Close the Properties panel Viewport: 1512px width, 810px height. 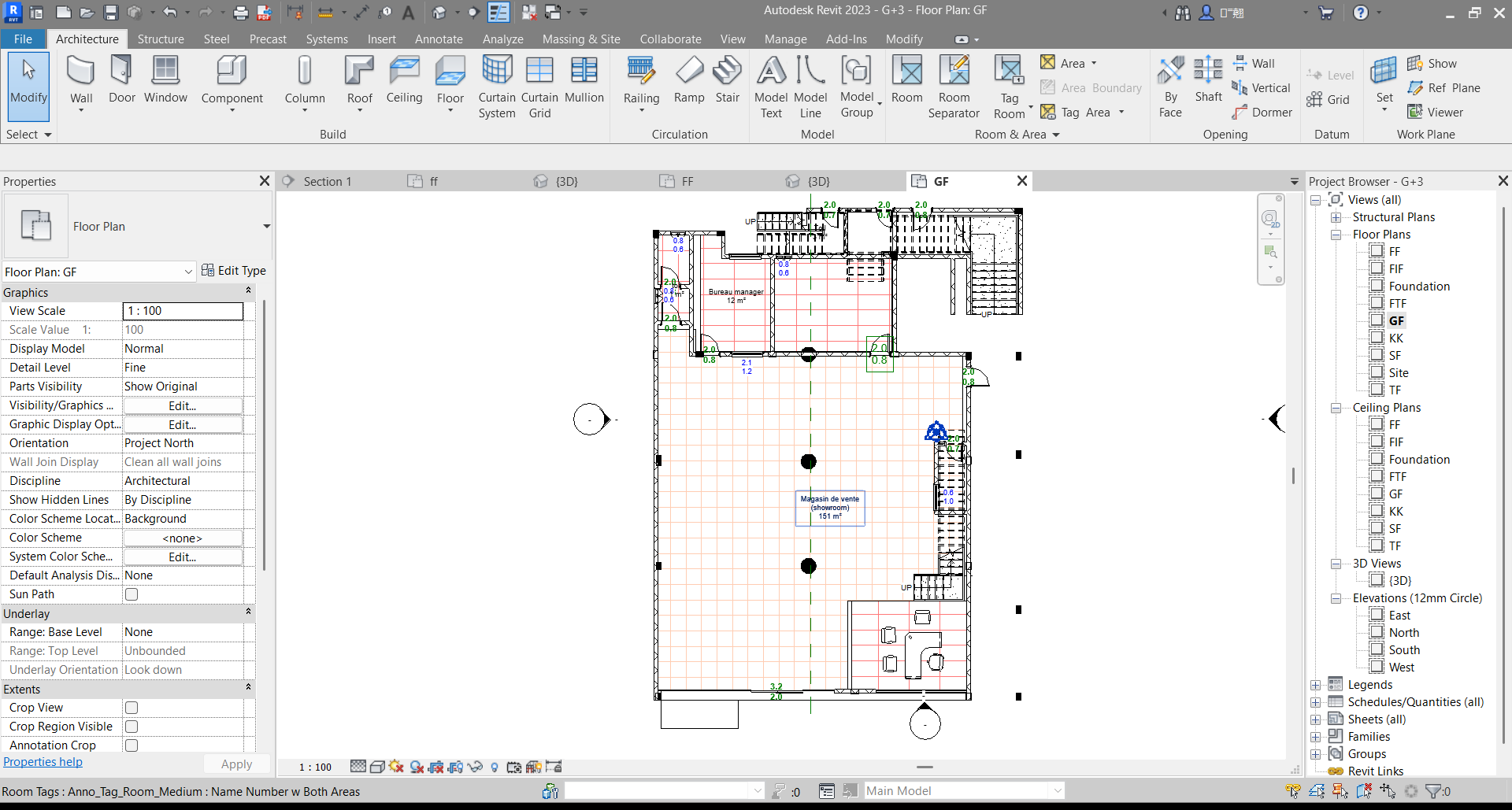[265, 181]
